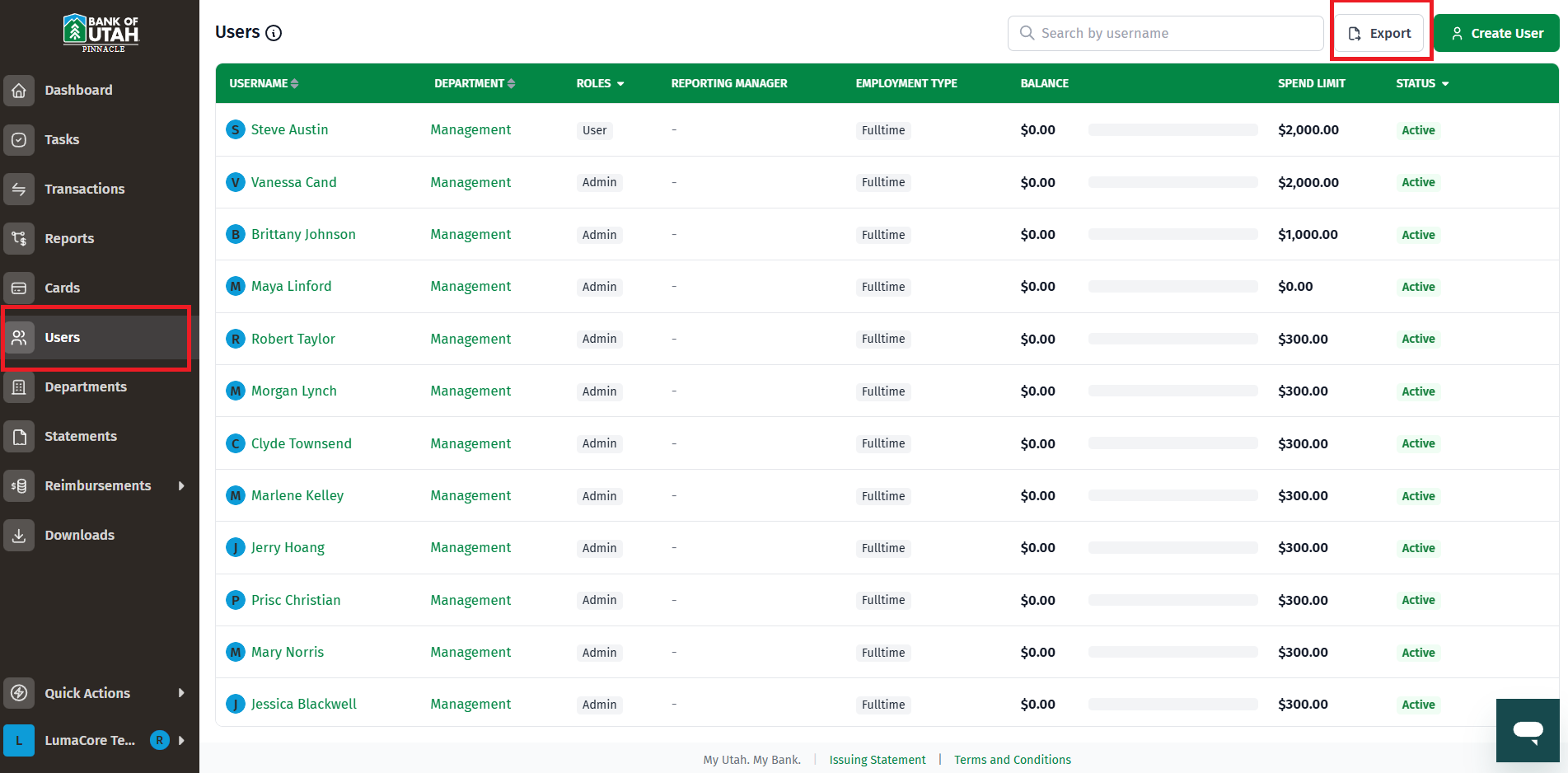Click Prisc Christian's P avatar

pos(236,600)
